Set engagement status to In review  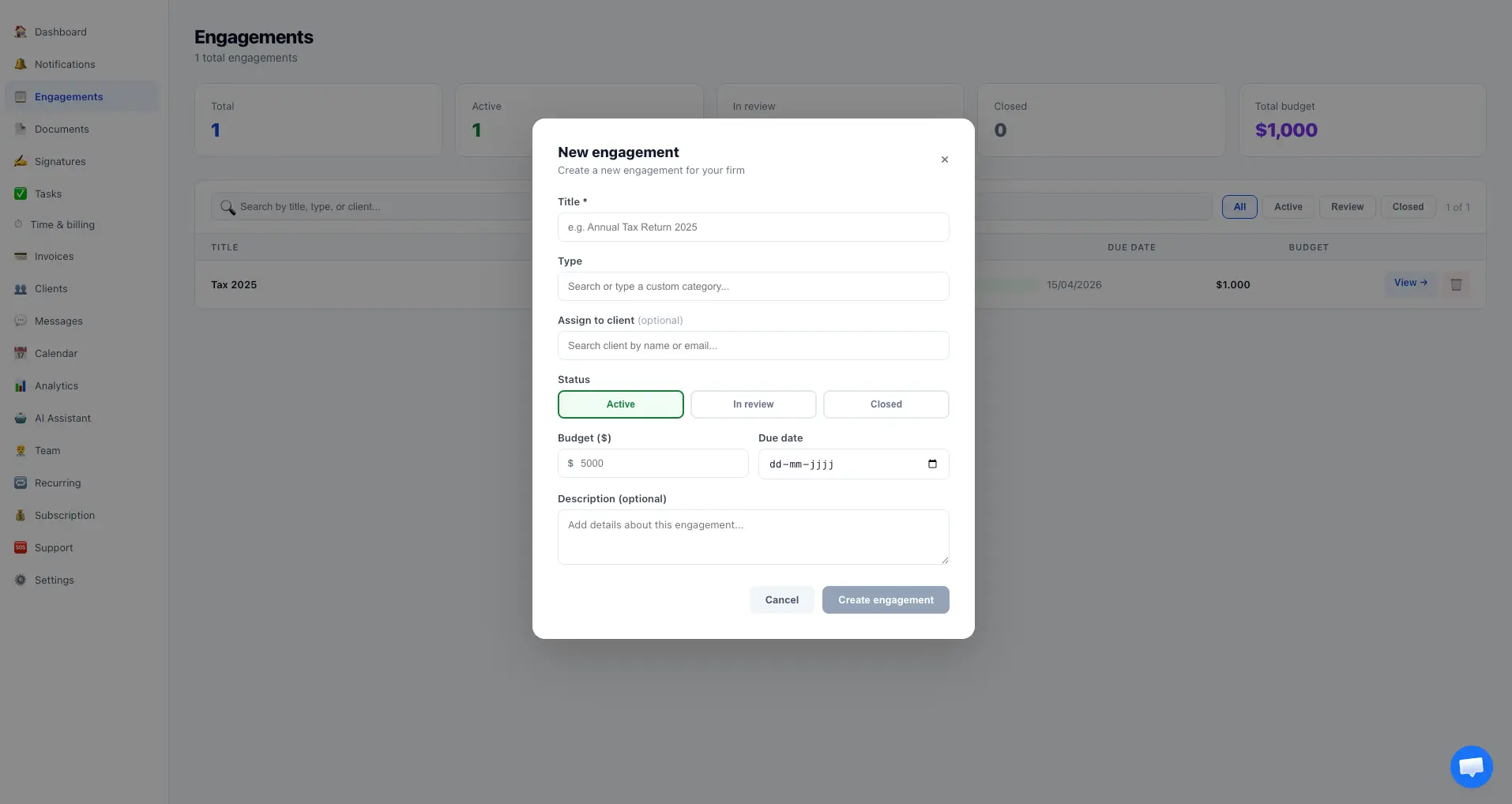752,404
